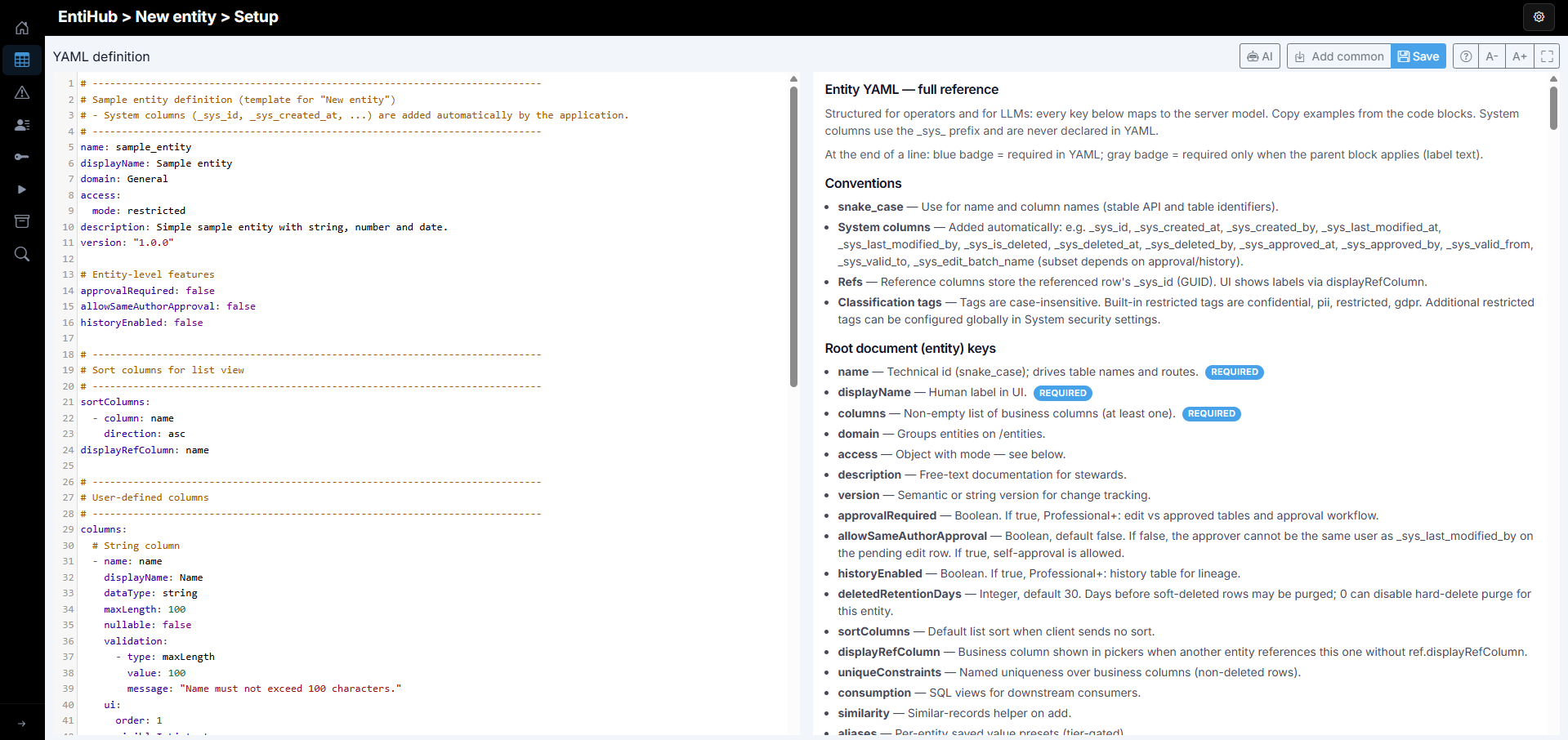This screenshot has width=1568, height=740.
Task: Save the YAML definition
Action: 1418,56
